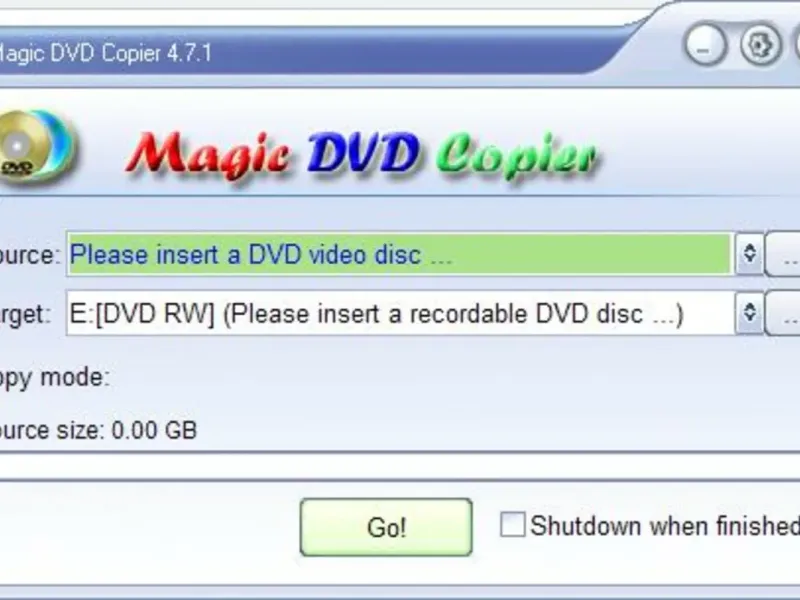Enable Shutdown when finished checkbox

click(512, 524)
